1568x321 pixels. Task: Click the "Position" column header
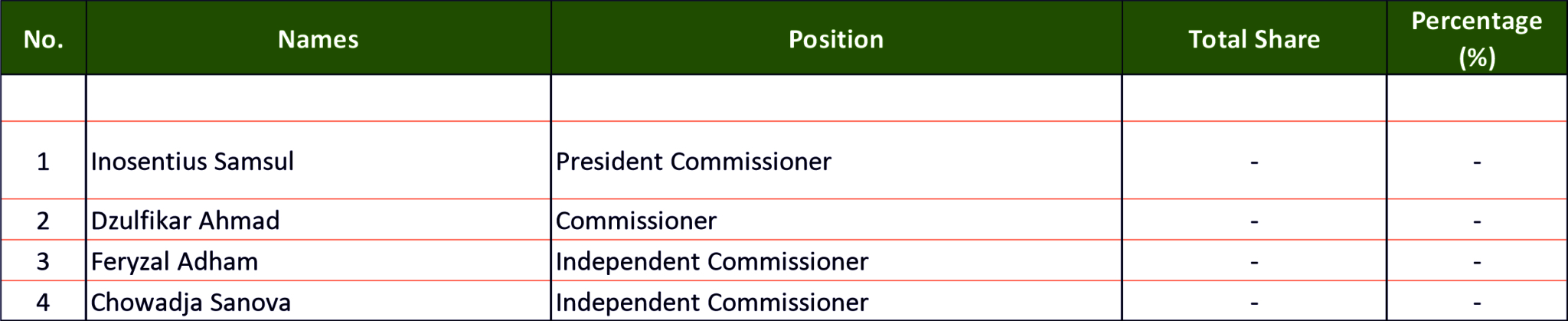click(836, 39)
